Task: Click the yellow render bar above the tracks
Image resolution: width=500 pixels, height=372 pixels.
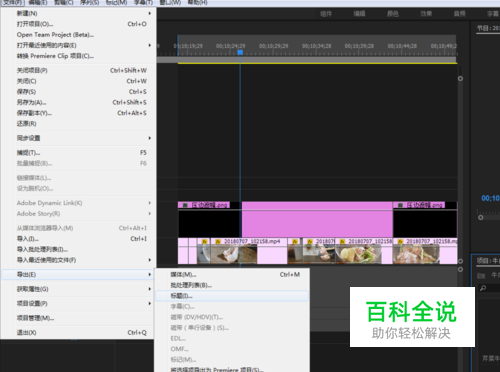Action: [317, 63]
